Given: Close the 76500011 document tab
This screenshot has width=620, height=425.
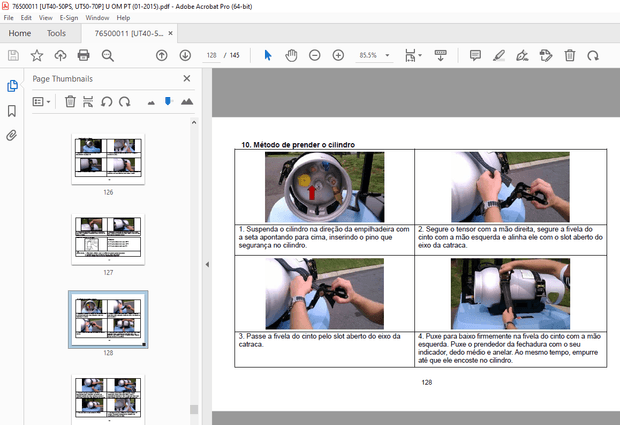Looking at the screenshot, I should 170,33.
